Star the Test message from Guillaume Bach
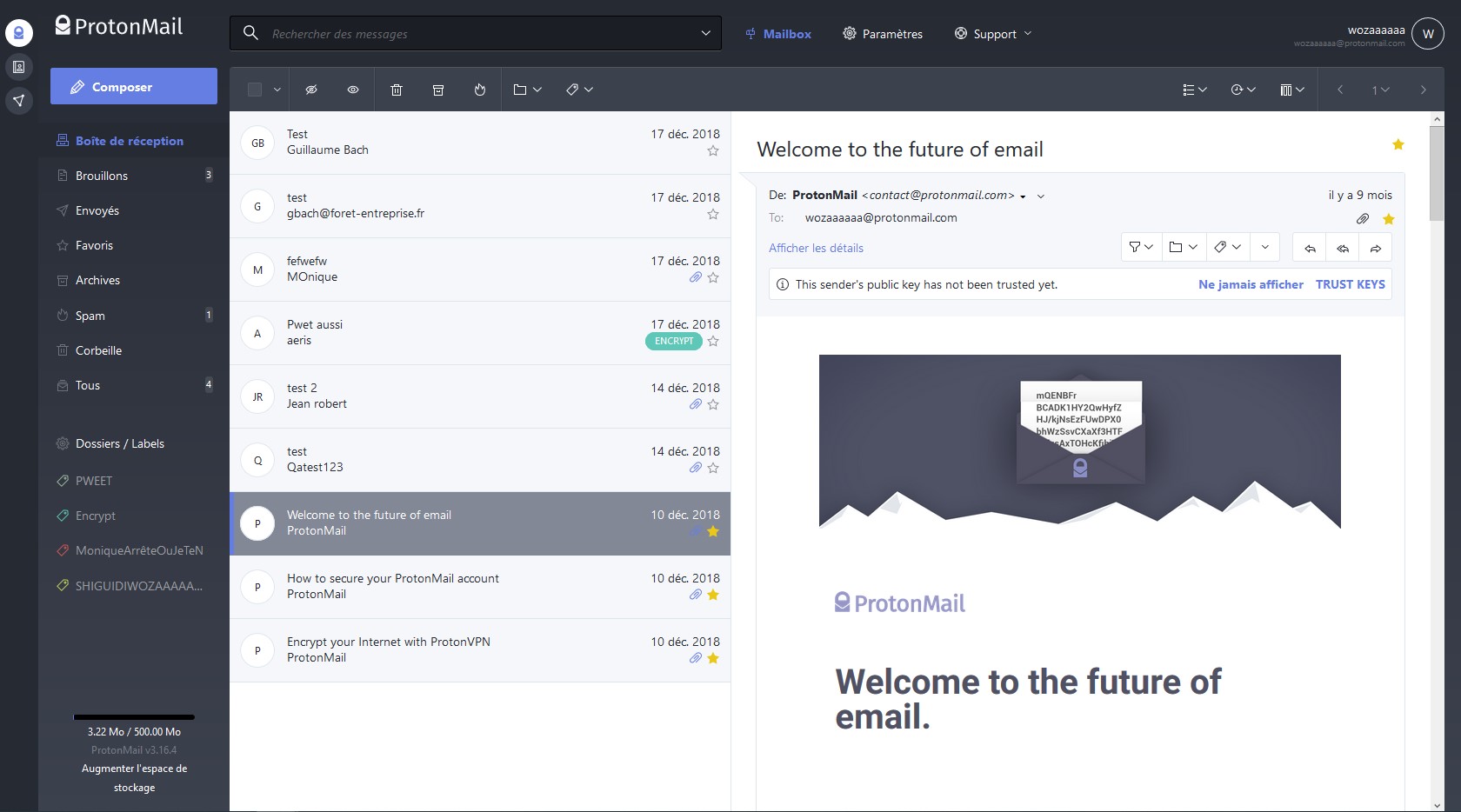Screen dimensions: 1461x812 [x=713, y=150]
